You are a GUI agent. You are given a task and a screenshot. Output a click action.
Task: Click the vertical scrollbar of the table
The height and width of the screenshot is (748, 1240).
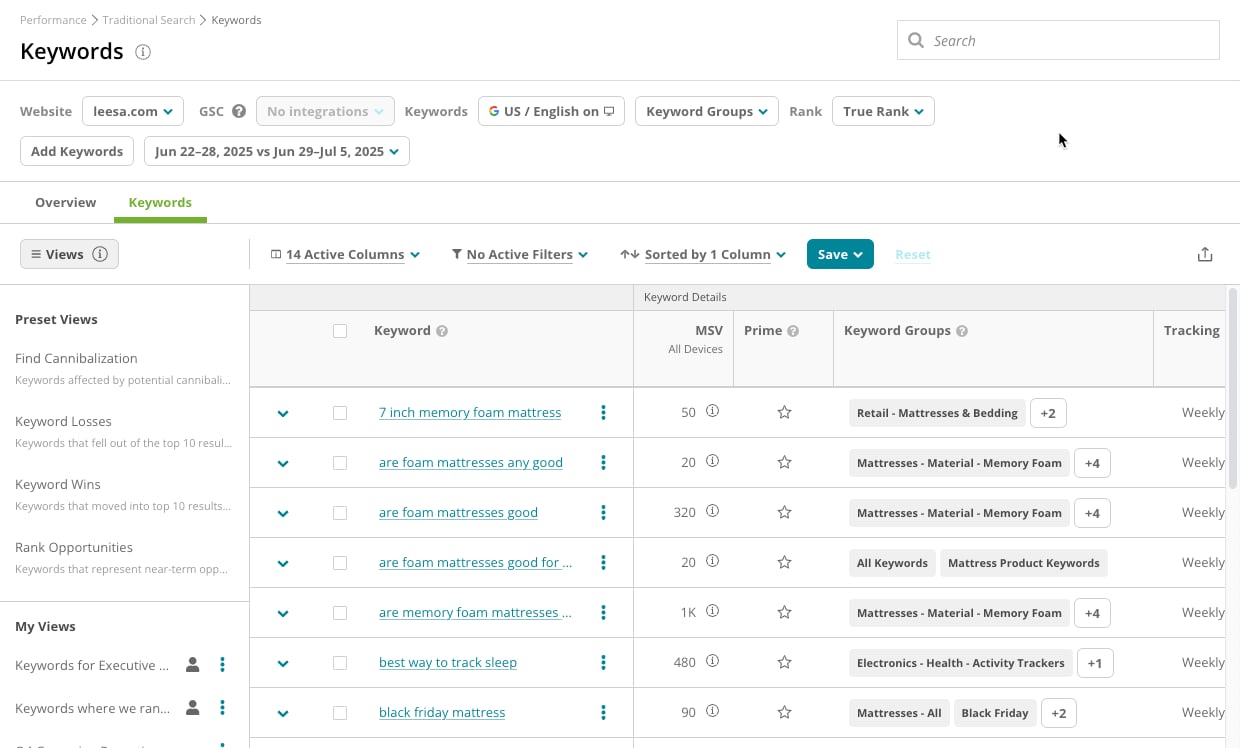[1232, 390]
